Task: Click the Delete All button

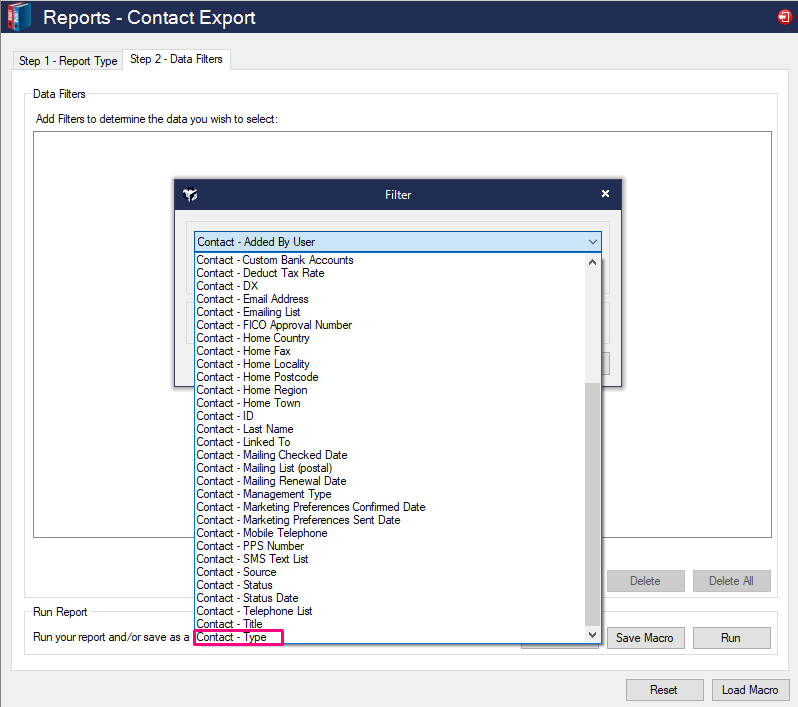Action: pyautogui.click(x=731, y=581)
